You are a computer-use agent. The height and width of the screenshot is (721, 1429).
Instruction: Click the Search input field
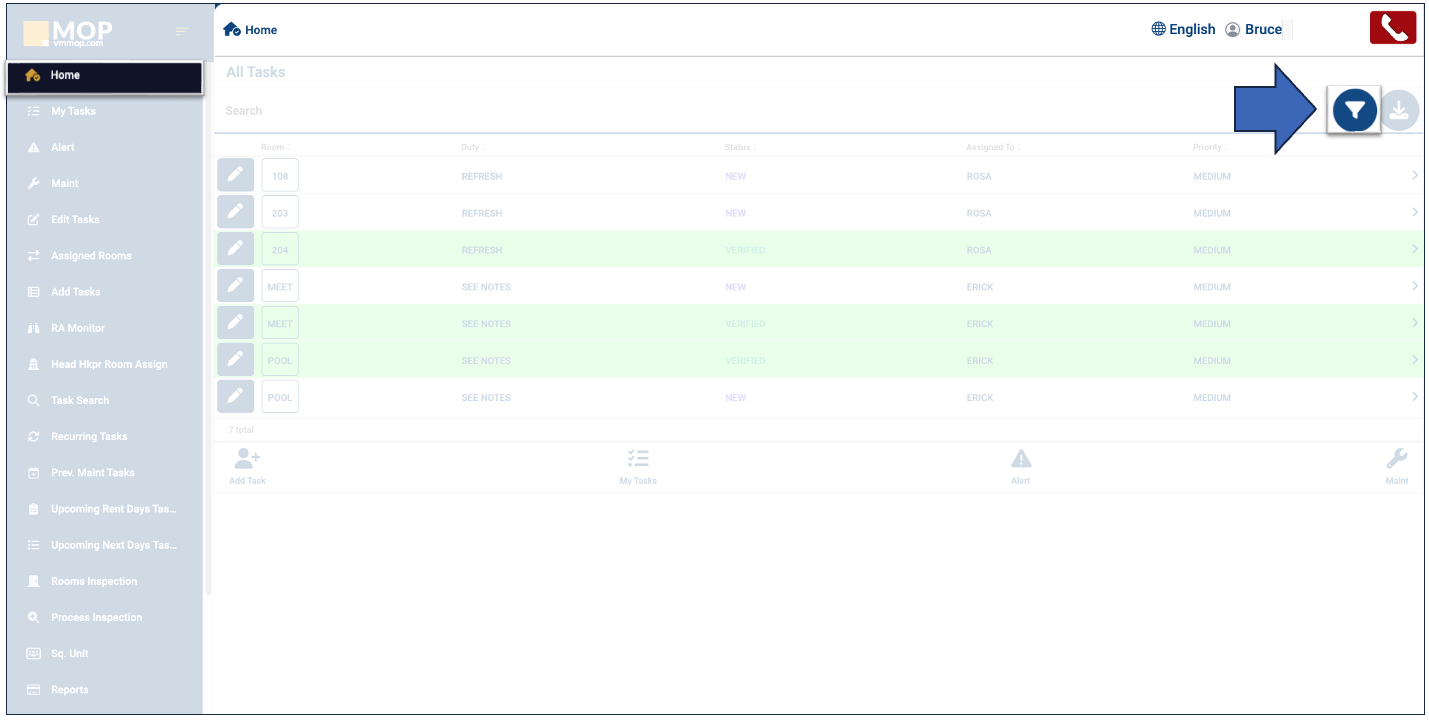click(700, 111)
